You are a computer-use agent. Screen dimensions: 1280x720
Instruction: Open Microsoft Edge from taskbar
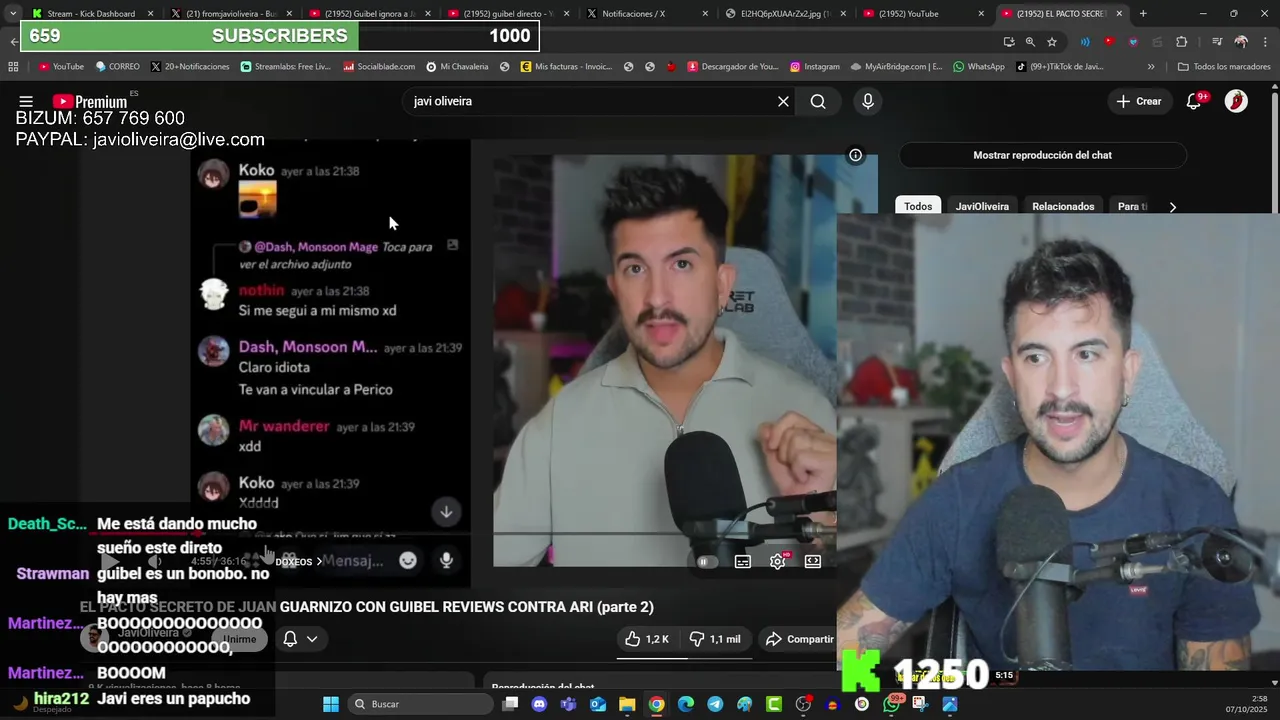pyautogui.click(x=686, y=704)
